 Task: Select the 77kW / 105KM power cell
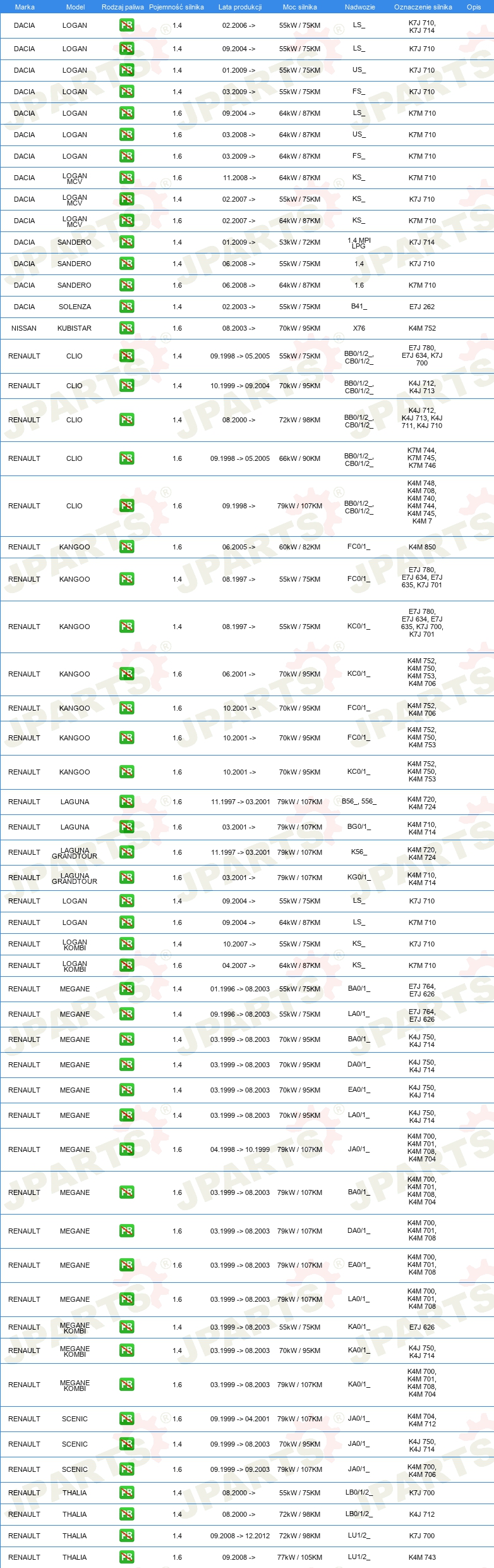299,1557
